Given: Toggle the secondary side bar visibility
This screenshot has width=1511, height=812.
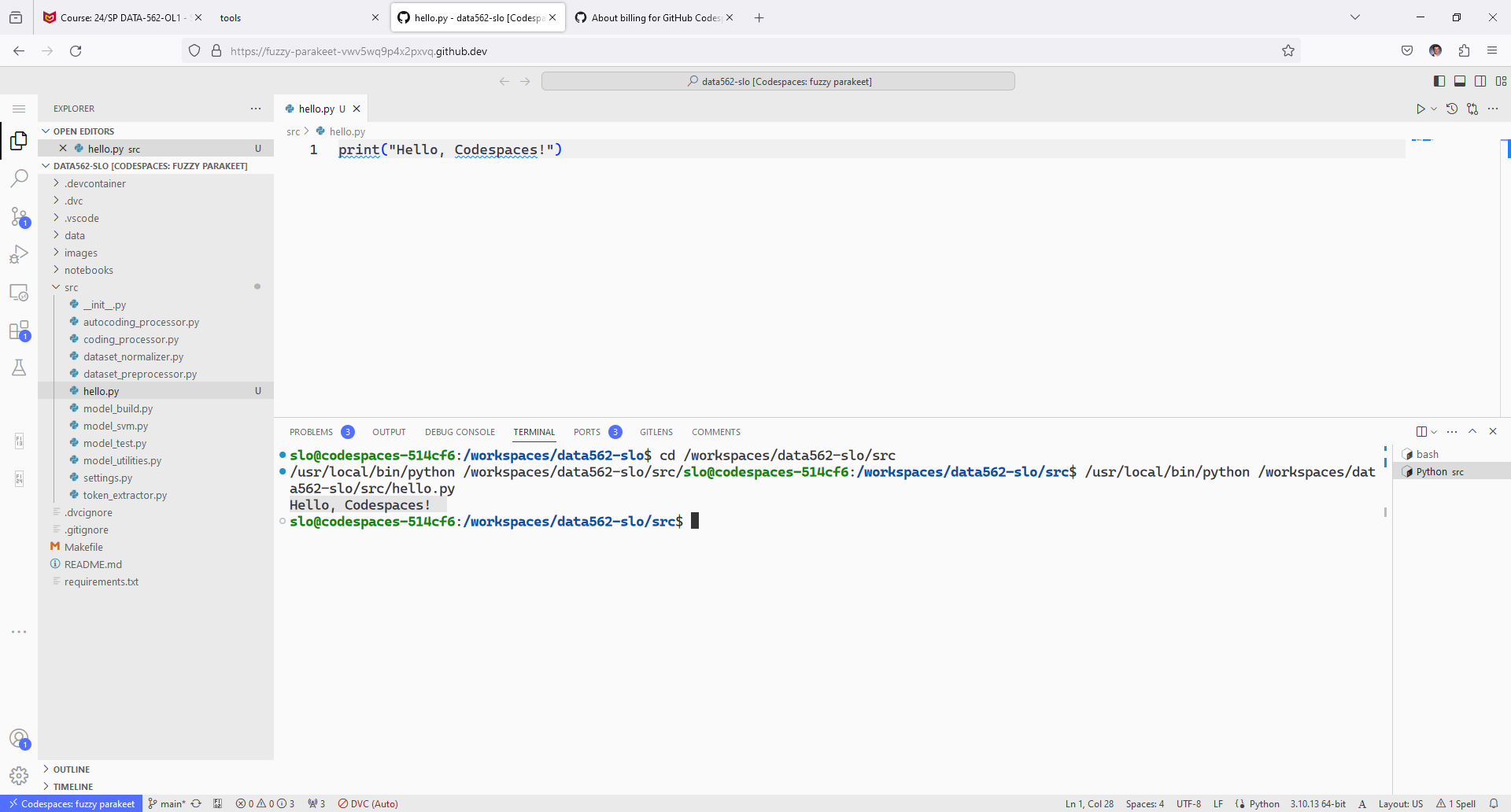Looking at the screenshot, I should [x=1480, y=81].
